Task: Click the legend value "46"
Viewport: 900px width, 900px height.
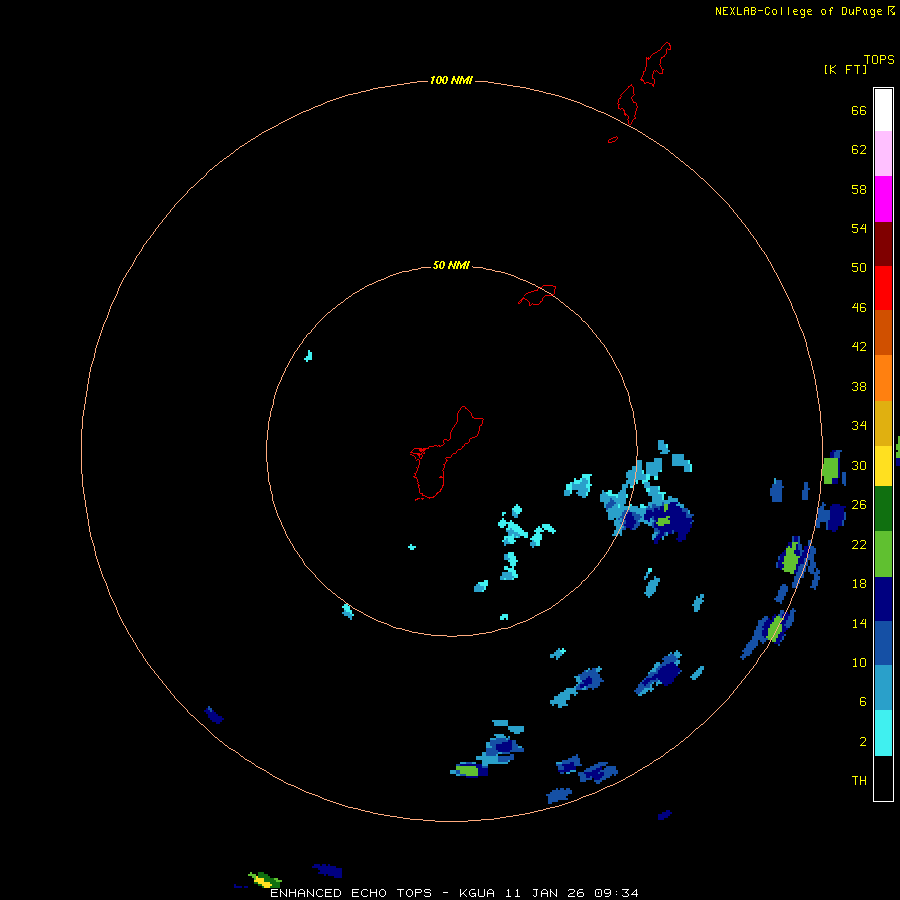Action: point(859,308)
